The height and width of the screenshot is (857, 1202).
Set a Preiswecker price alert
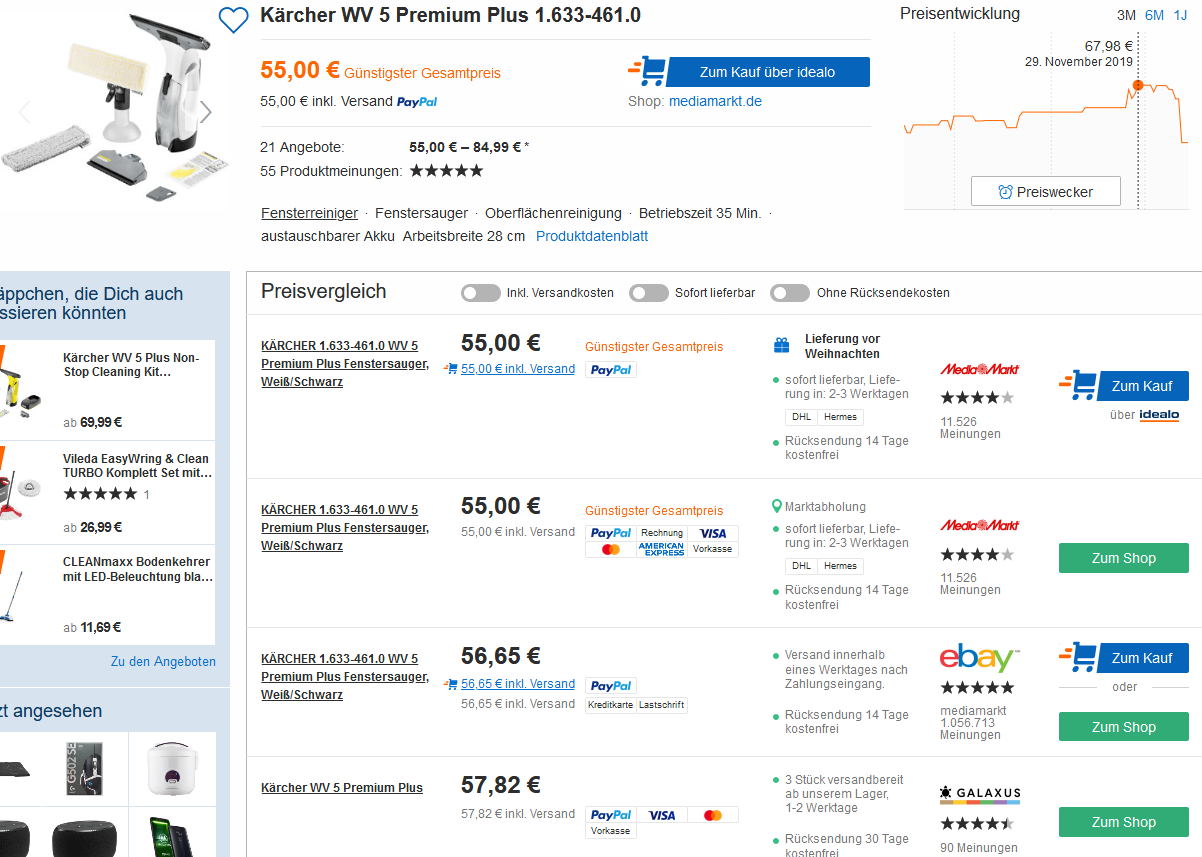pos(1045,191)
